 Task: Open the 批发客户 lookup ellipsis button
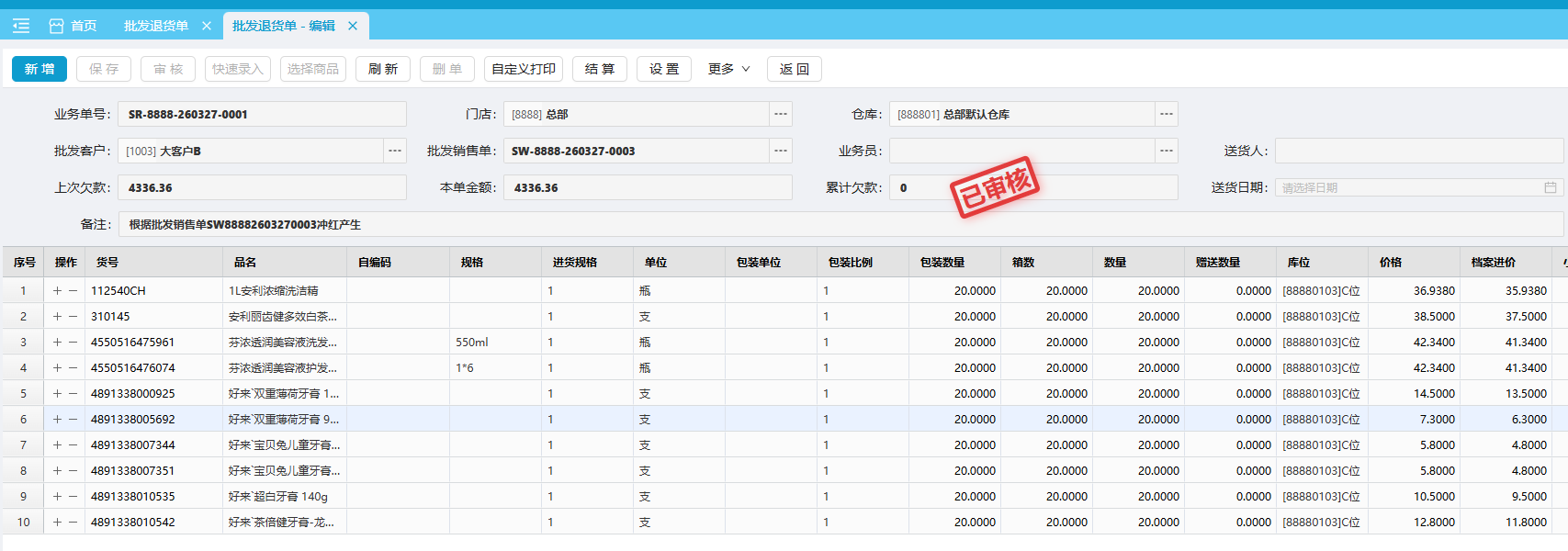click(395, 151)
